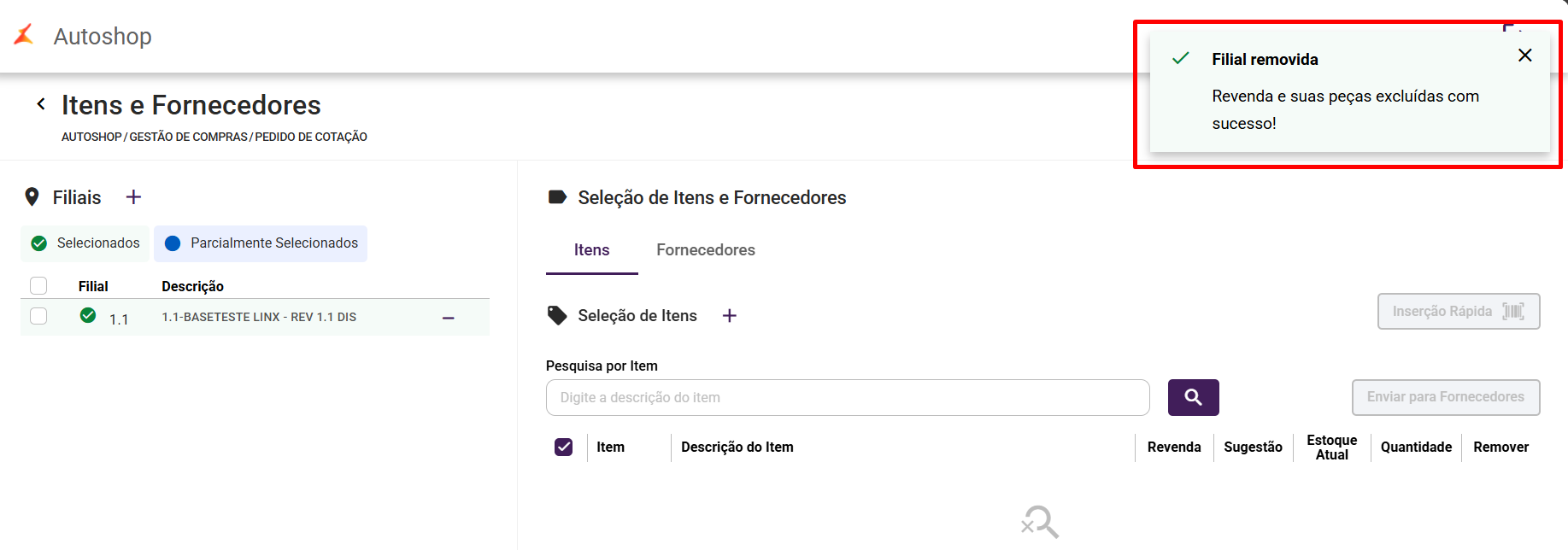Click the Autoshop logo icon
Image resolution: width=1568 pixels, height=550 pixels.
[24, 34]
